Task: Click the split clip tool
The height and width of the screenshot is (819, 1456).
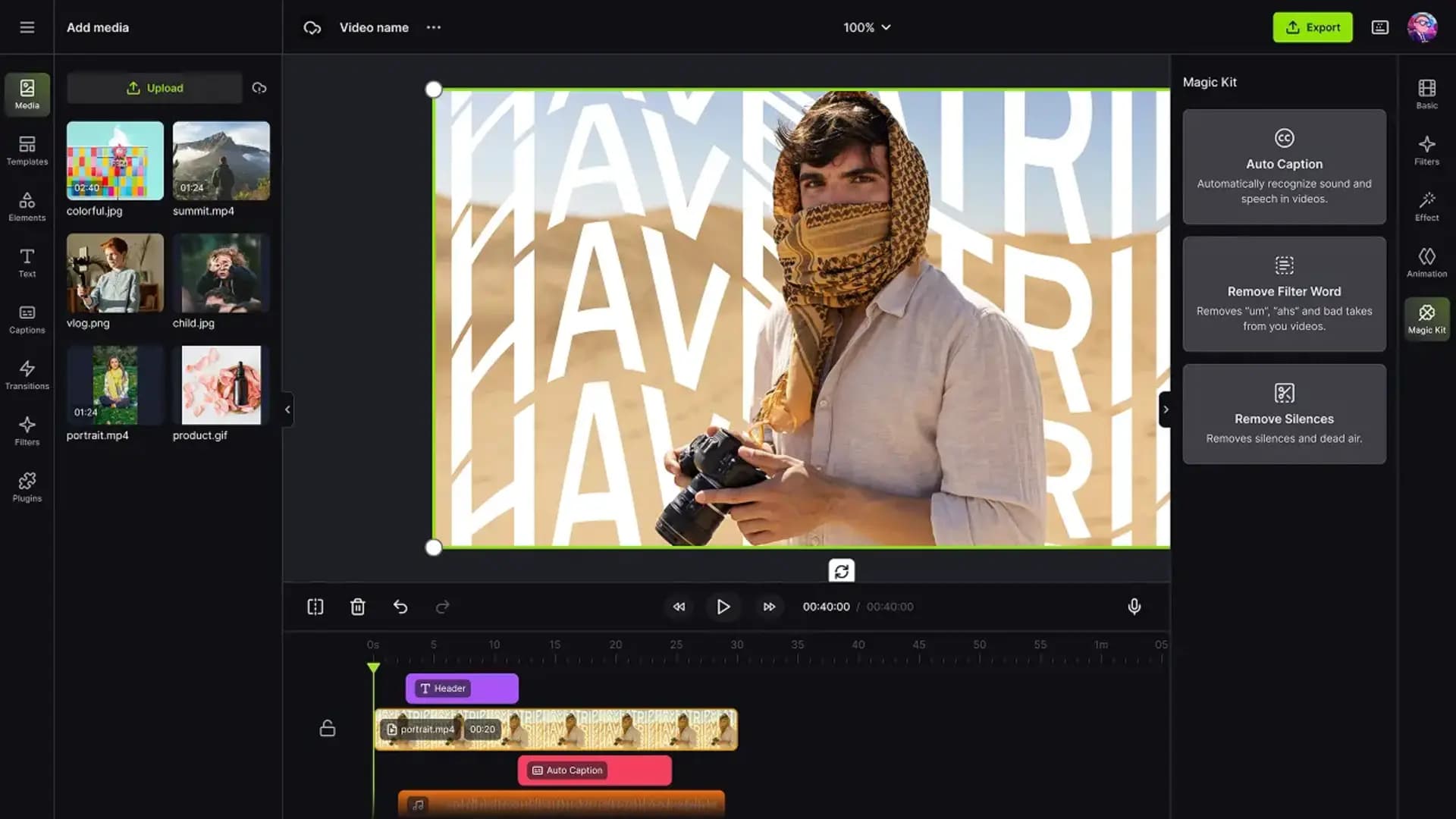Action: [315, 607]
